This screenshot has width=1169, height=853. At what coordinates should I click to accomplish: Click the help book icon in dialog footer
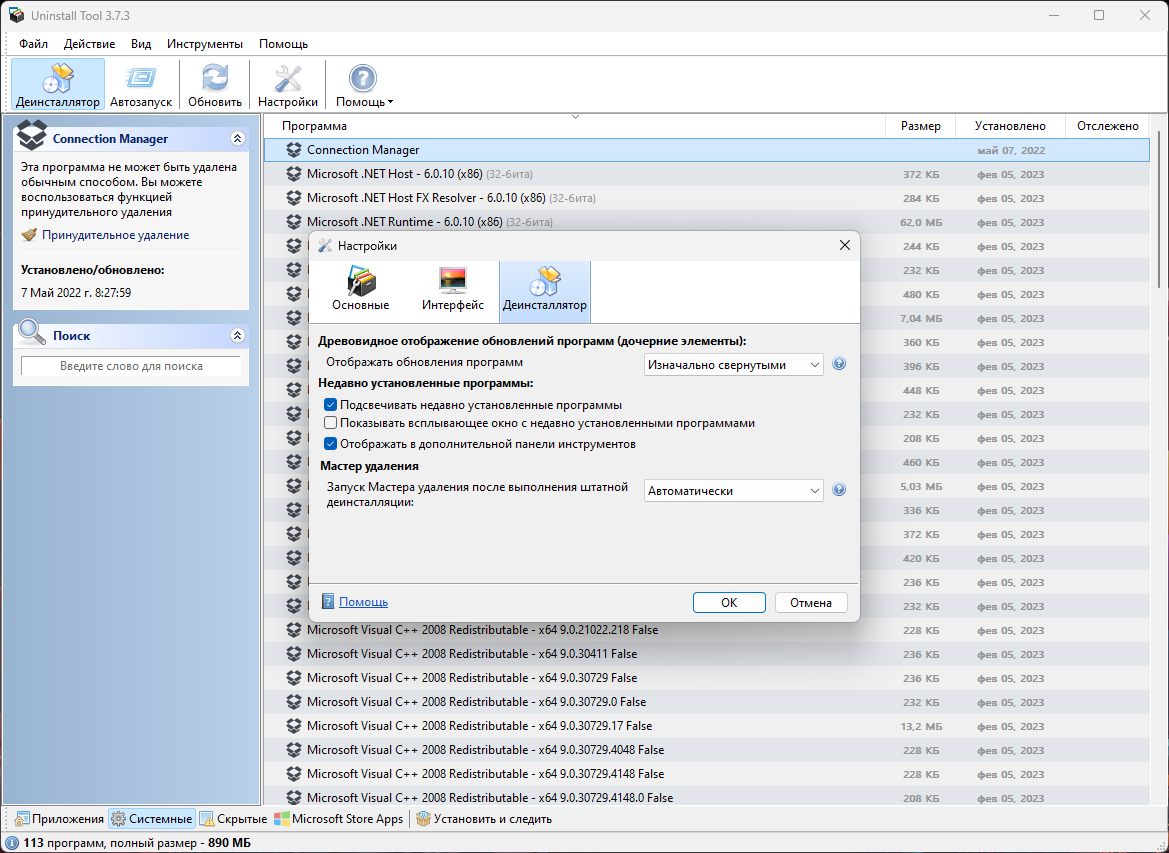click(x=328, y=602)
